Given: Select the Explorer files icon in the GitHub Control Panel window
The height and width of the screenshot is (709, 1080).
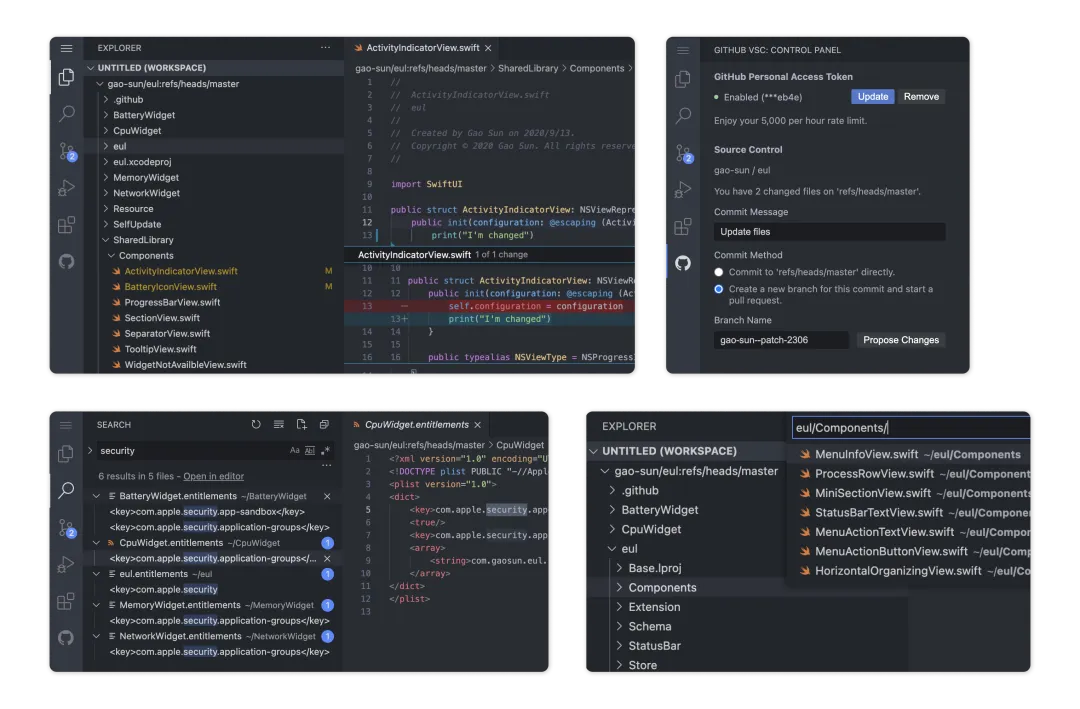Looking at the screenshot, I should point(683,79).
